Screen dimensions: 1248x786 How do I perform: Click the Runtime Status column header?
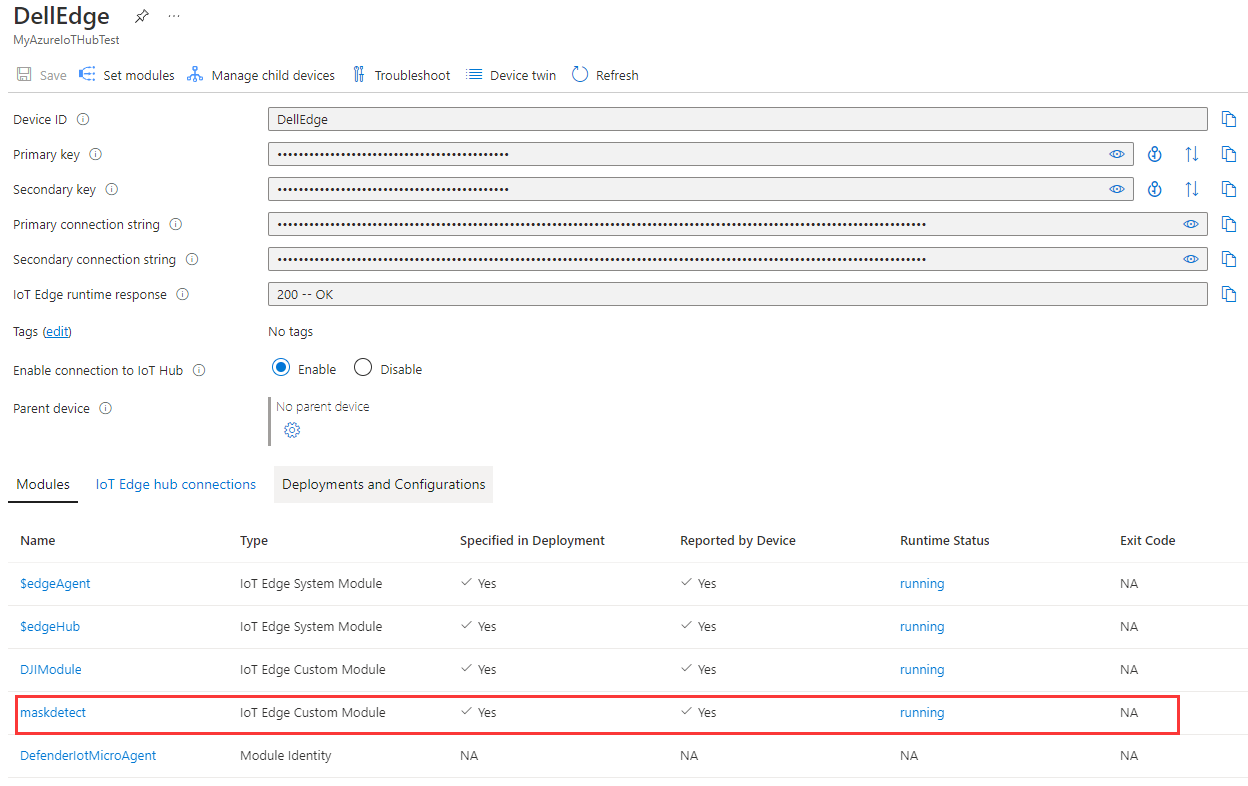click(945, 540)
